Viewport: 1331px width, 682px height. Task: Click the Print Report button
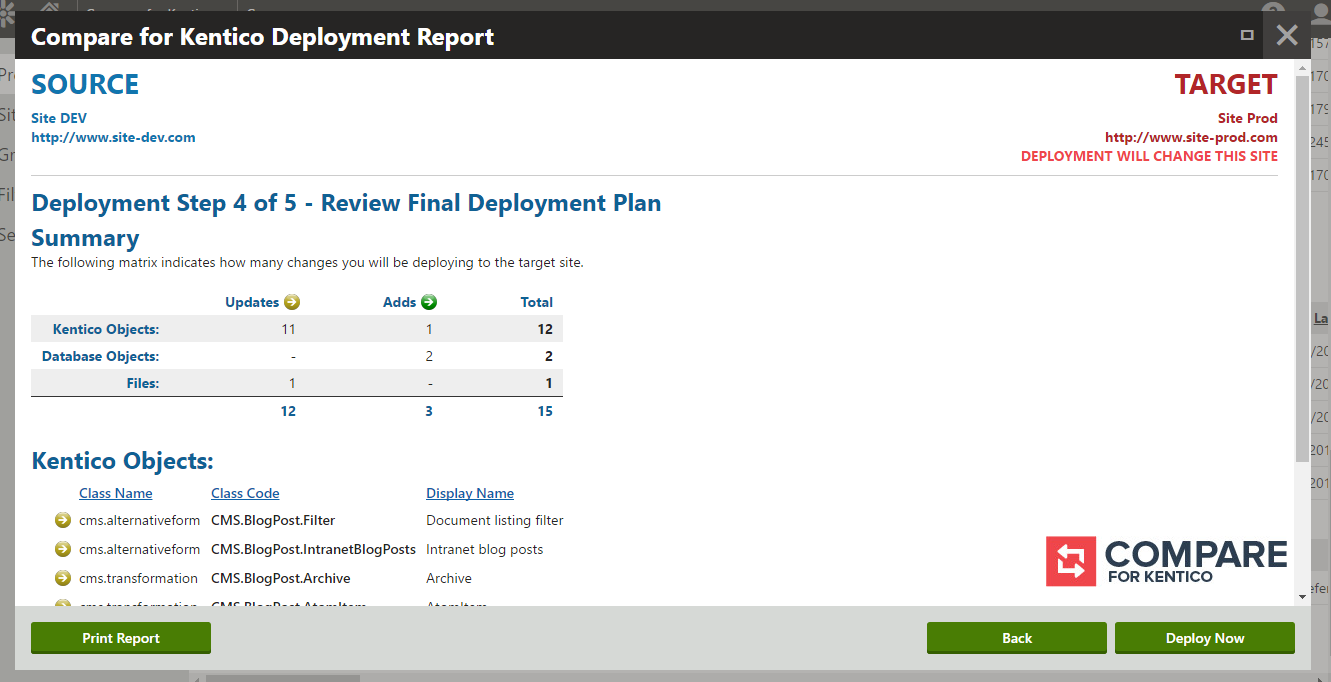coord(121,638)
